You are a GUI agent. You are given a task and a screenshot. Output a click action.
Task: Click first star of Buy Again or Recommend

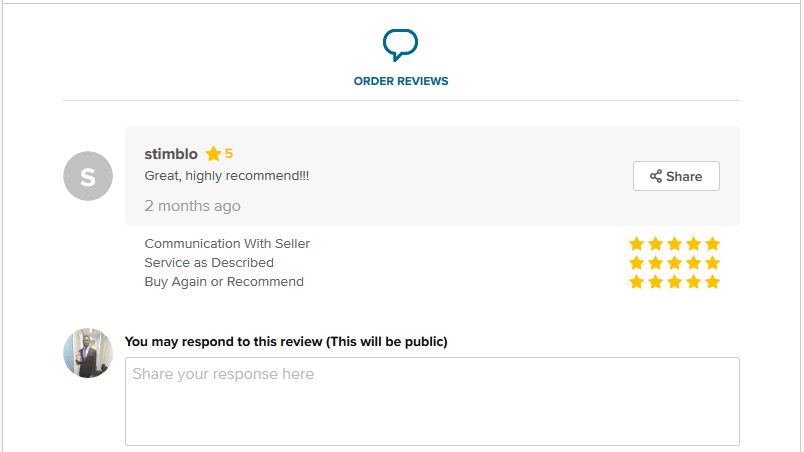point(636,282)
